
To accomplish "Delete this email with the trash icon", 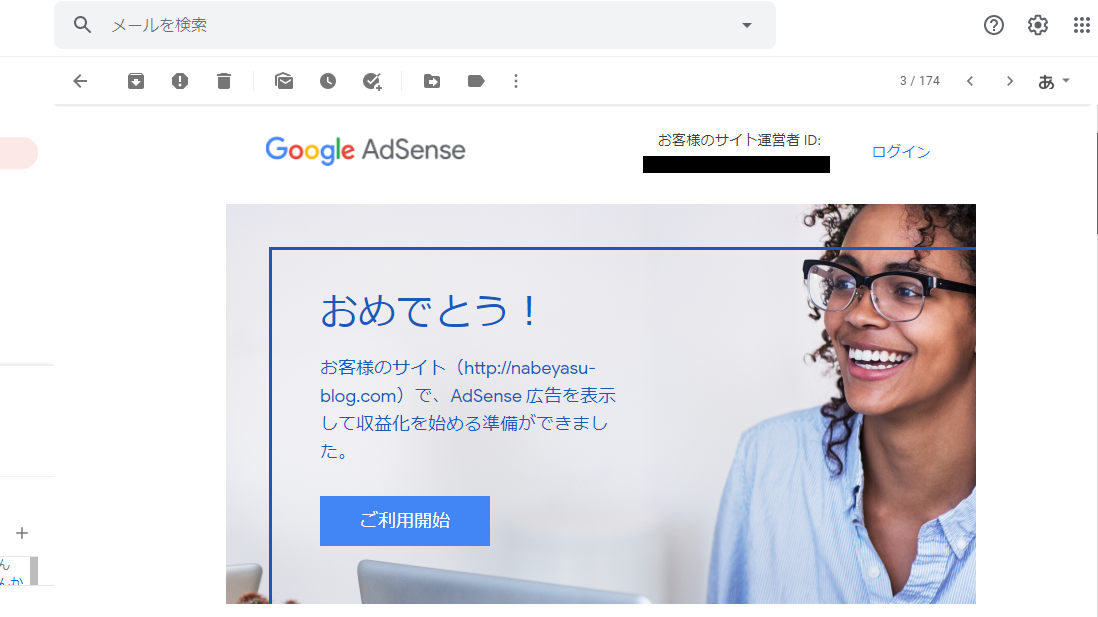I will coord(224,81).
